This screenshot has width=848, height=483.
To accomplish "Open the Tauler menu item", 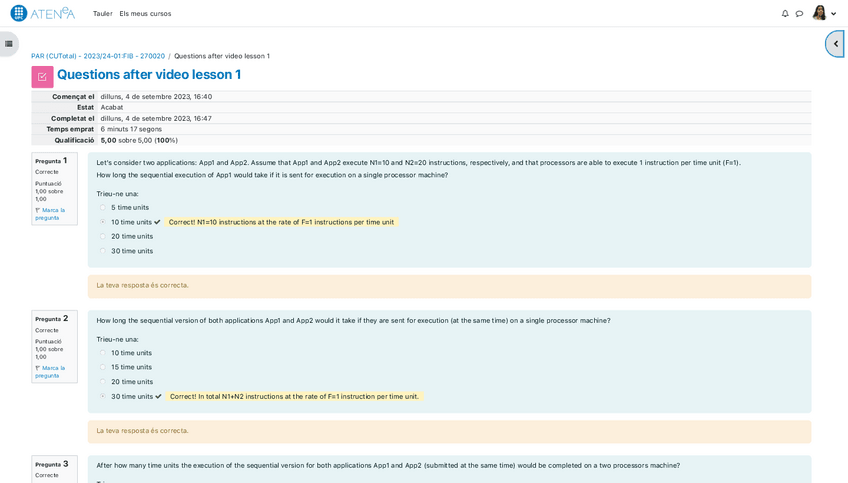I will click(x=102, y=14).
